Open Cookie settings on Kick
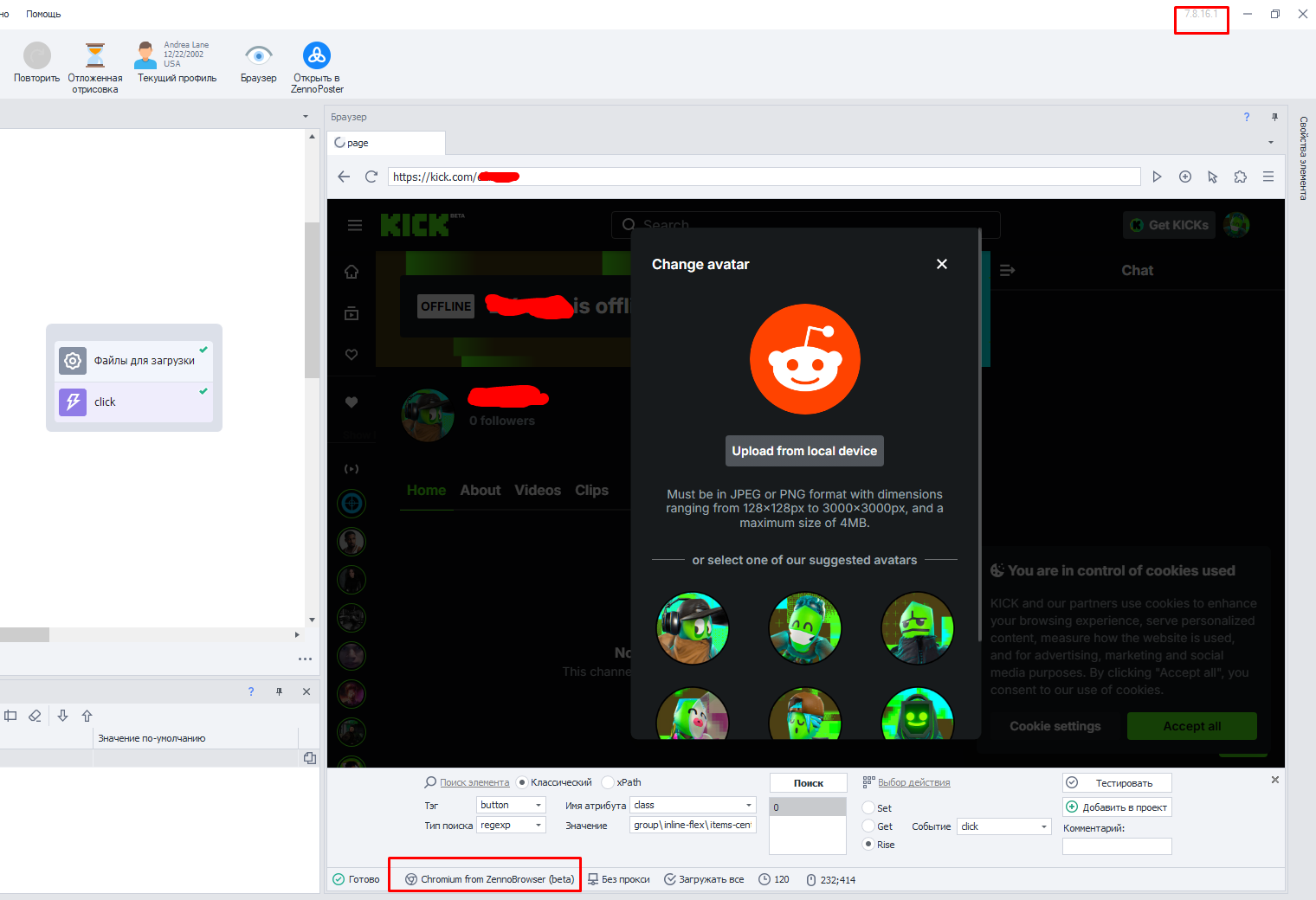Image resolution: width=1316 pixels, height=900 pixels. point(1055,726)
